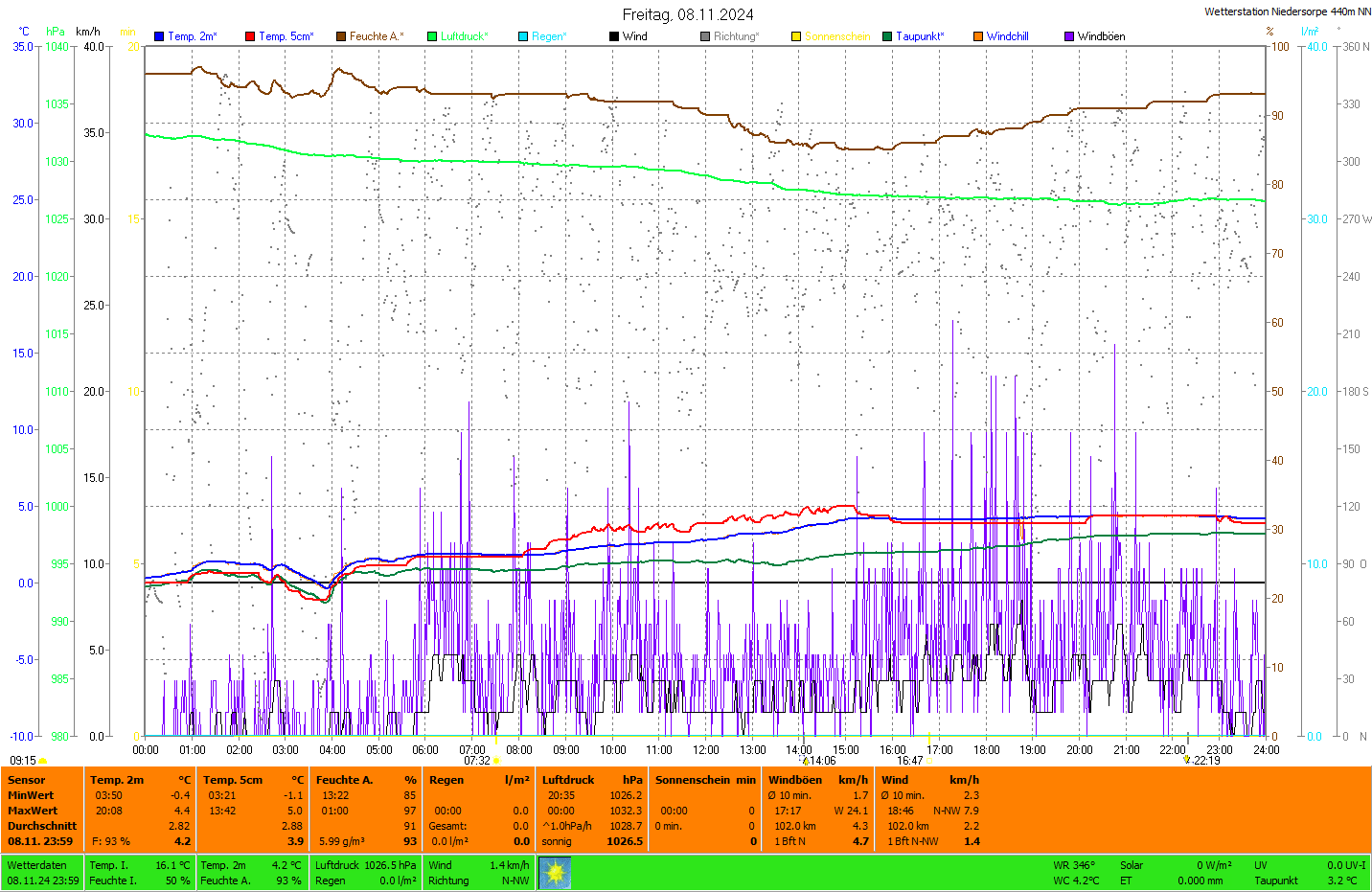This screenshot has height=892, width=1372.
Task: Click the moon marker at 14:06
Action: pos(806,761)
